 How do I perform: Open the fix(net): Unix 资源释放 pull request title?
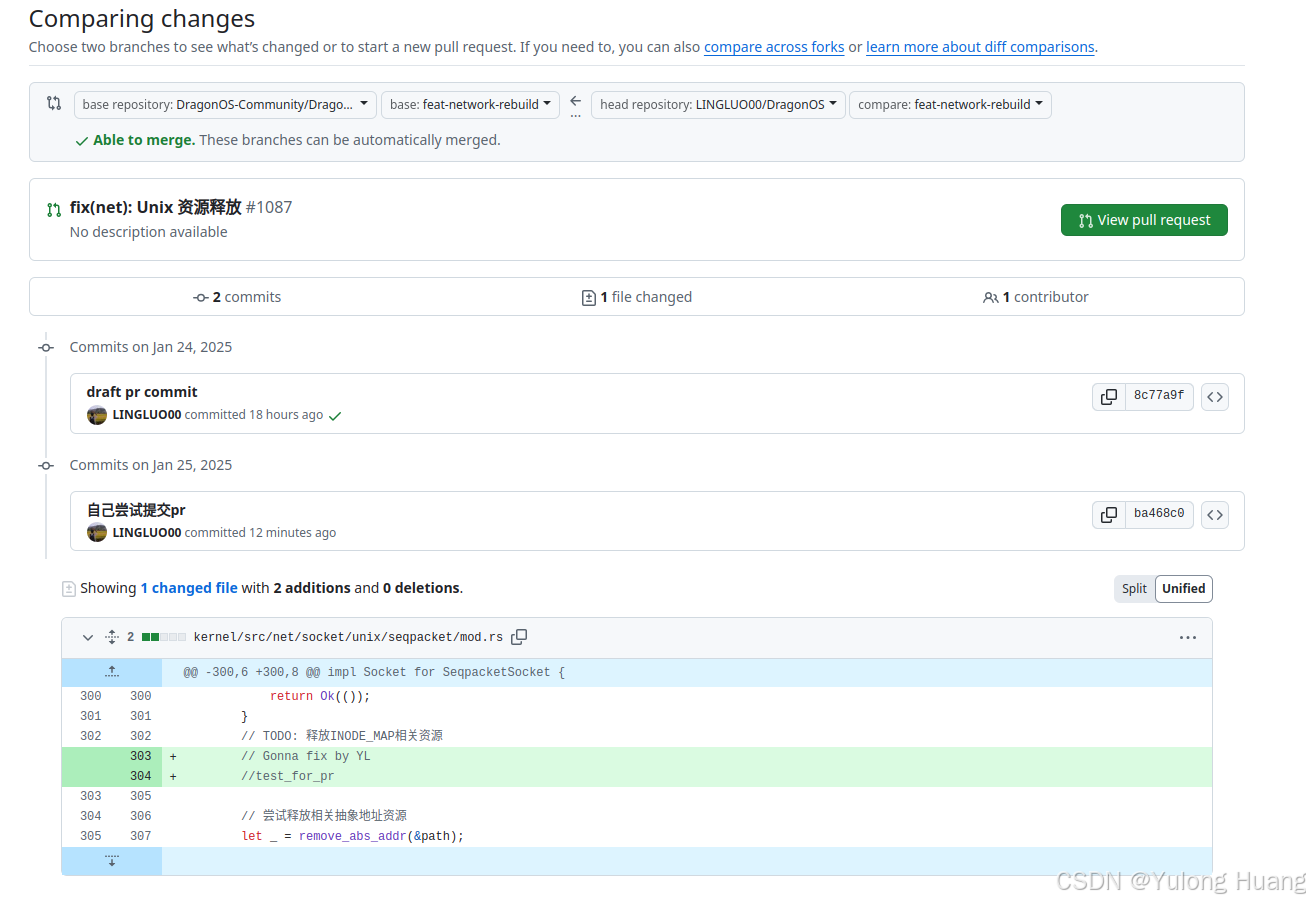point(155,207)
